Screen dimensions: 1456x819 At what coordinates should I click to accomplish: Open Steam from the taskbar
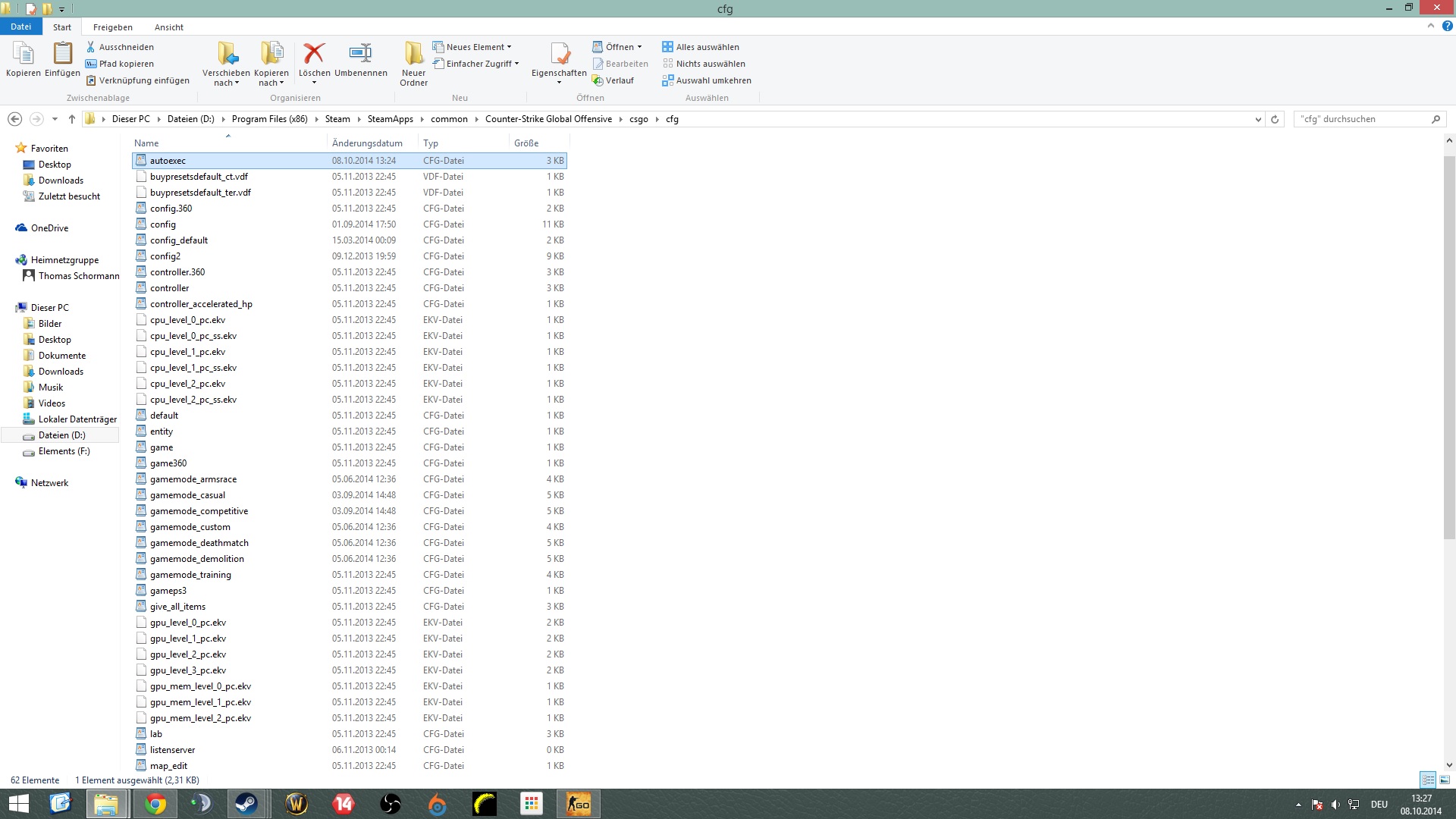pos(246,804)
